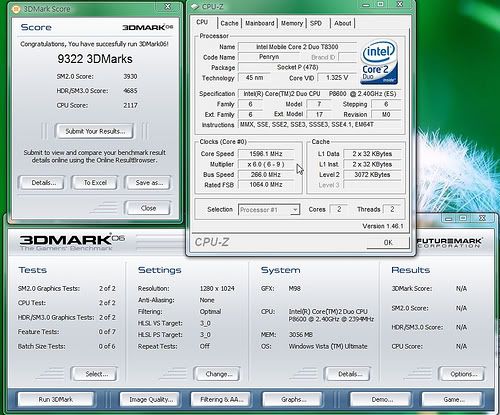Click Submit Your Results button
Image resolution: width=500 pixels, height=415 pixels.
coord(95,131)
